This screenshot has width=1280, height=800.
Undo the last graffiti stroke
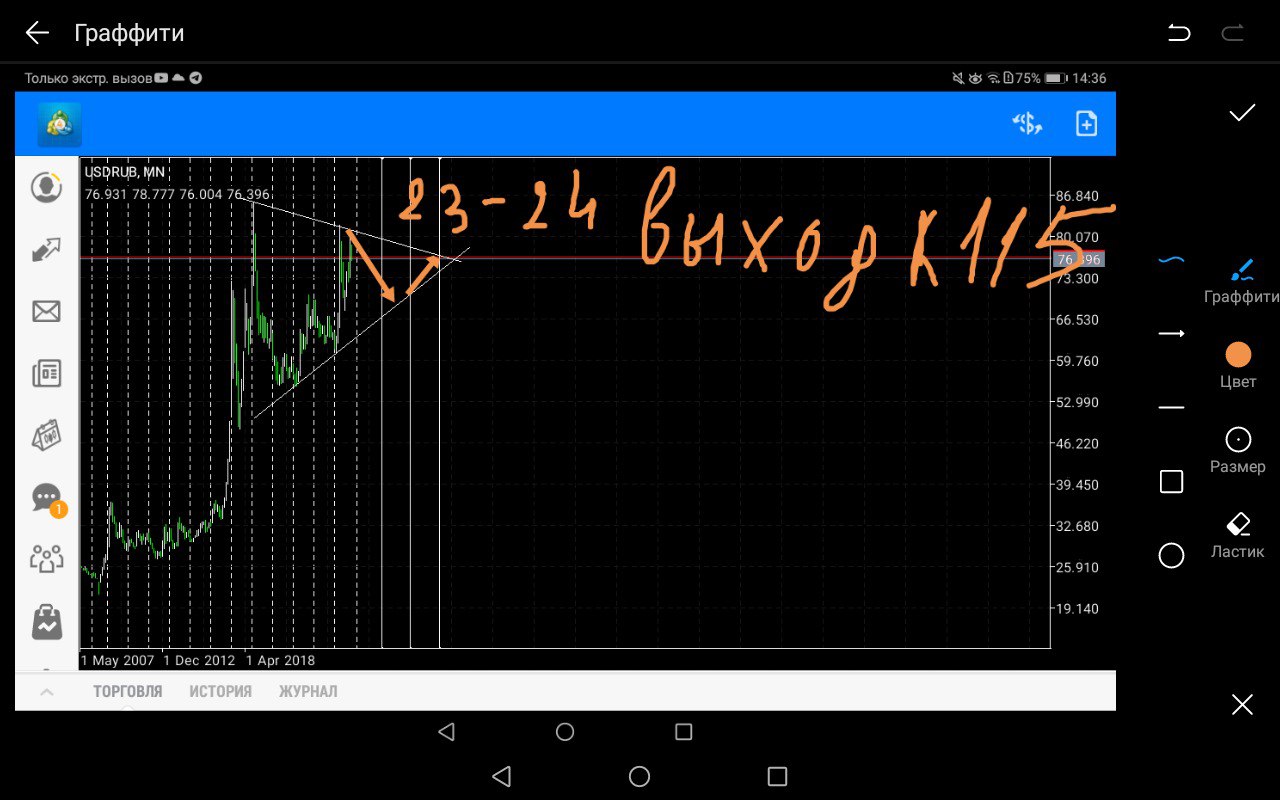coord(1179,33)
